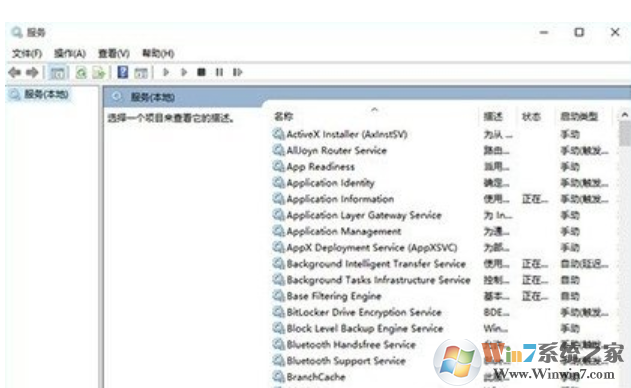
Task: Click 手动 startup type of App Readiness
Action: 570,167
